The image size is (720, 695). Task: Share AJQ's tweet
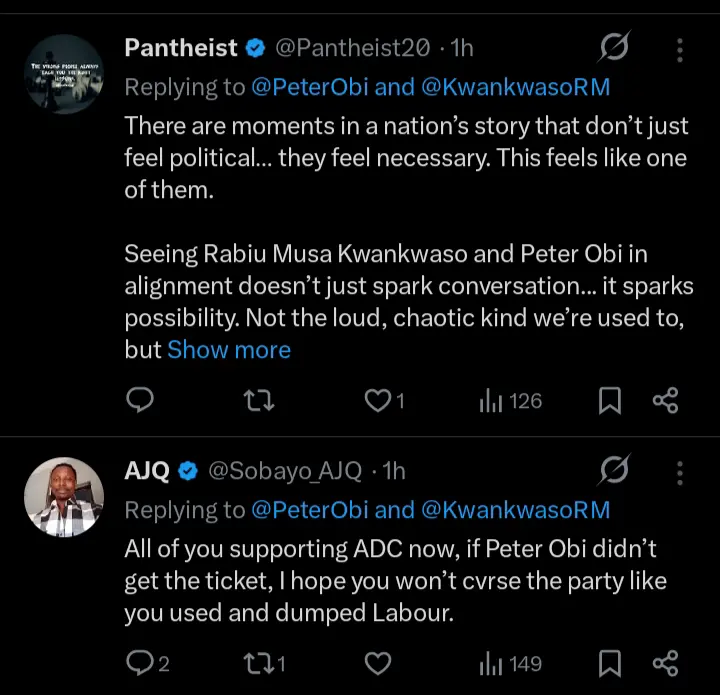(665, 663)
